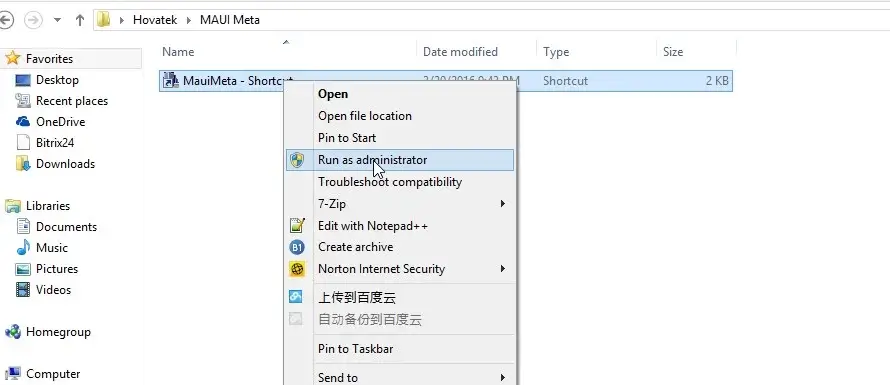The width and height of the screenshot is (890, 385).
Task: Open Homegroup in the navigation pane
Action: point(58,332)
